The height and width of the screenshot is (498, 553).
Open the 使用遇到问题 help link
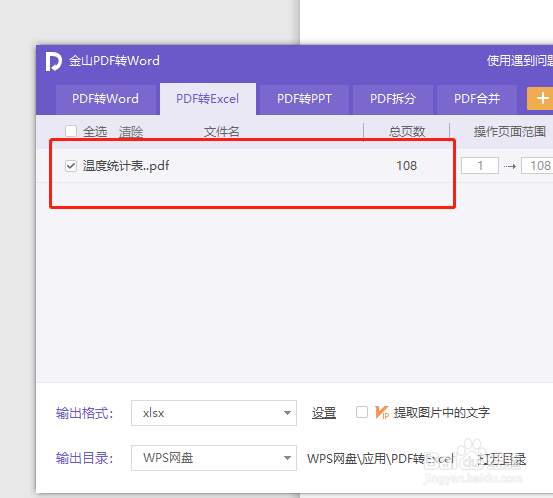tap(520, 61)
